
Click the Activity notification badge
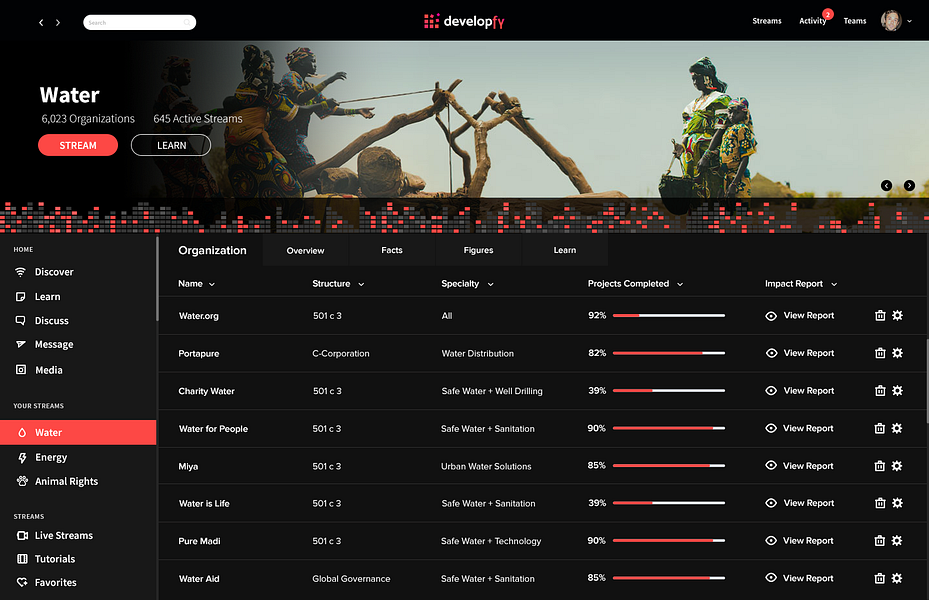pos(828,14)
